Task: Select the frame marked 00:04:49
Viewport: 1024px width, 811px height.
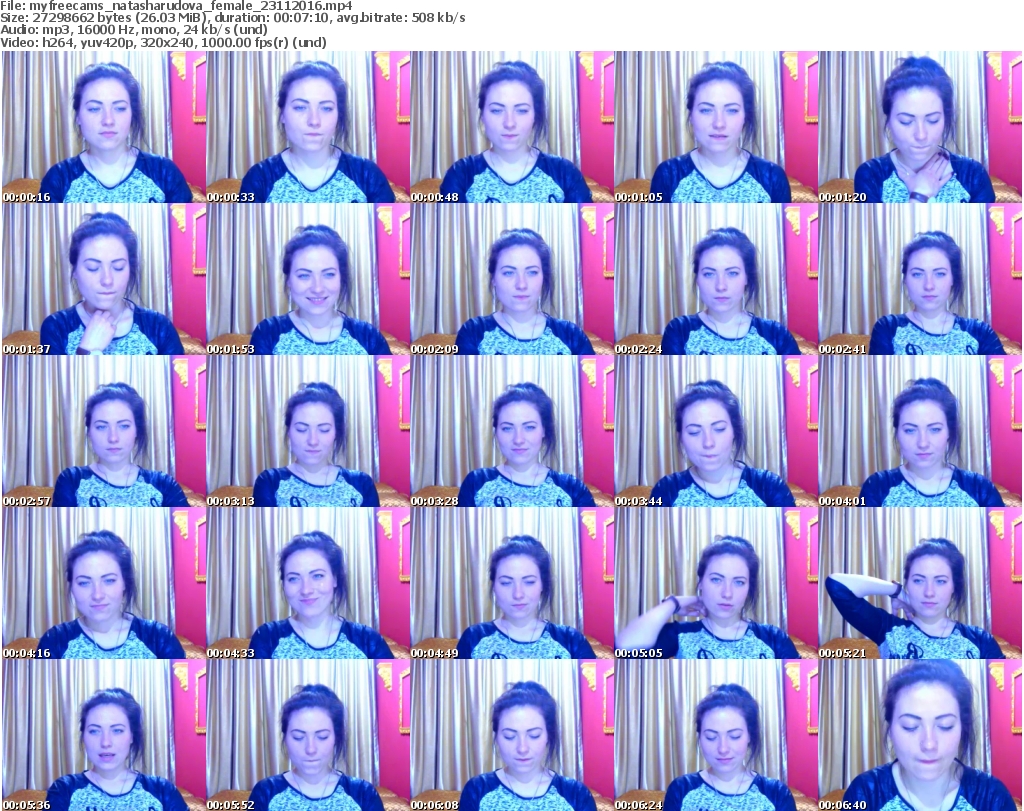Action: pyautogui.click(x=512, y=583)
